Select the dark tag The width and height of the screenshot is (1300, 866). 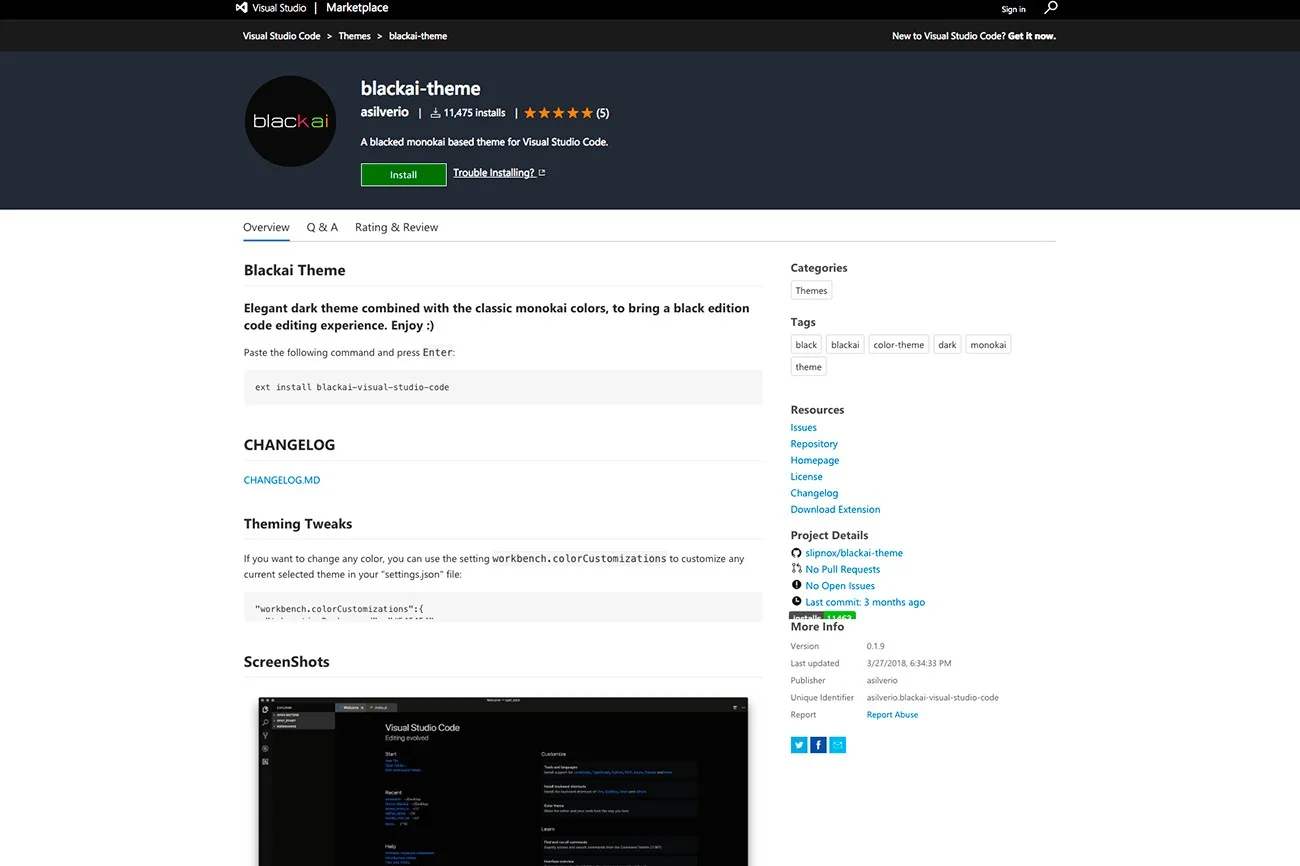tap(947, 345)
